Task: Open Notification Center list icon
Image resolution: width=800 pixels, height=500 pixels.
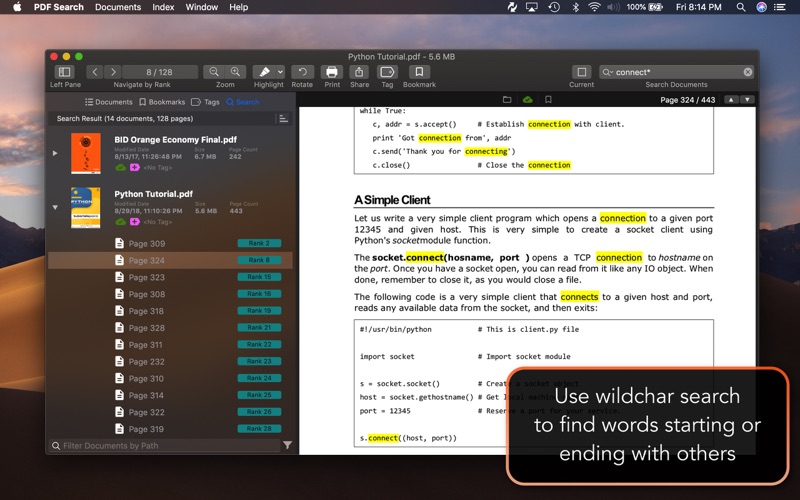Action: coord(780,7)
